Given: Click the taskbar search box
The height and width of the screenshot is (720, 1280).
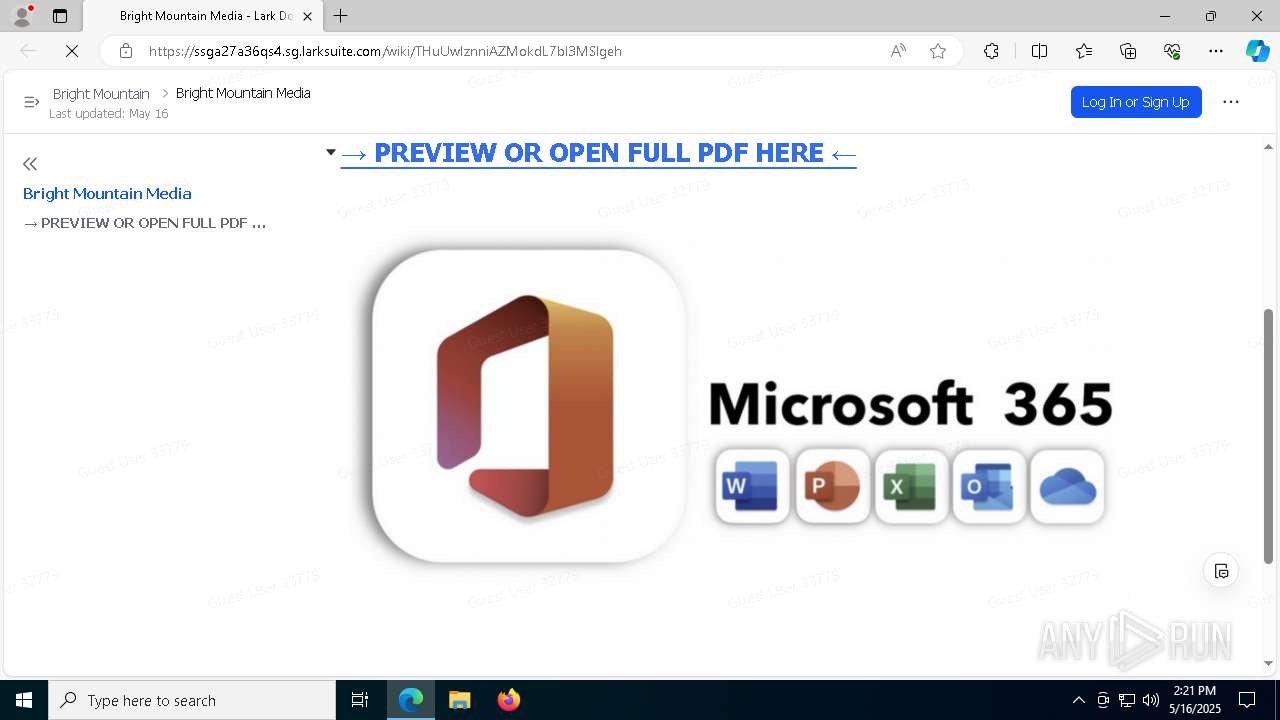Looking at the screenshot, I should pos(192,700).
